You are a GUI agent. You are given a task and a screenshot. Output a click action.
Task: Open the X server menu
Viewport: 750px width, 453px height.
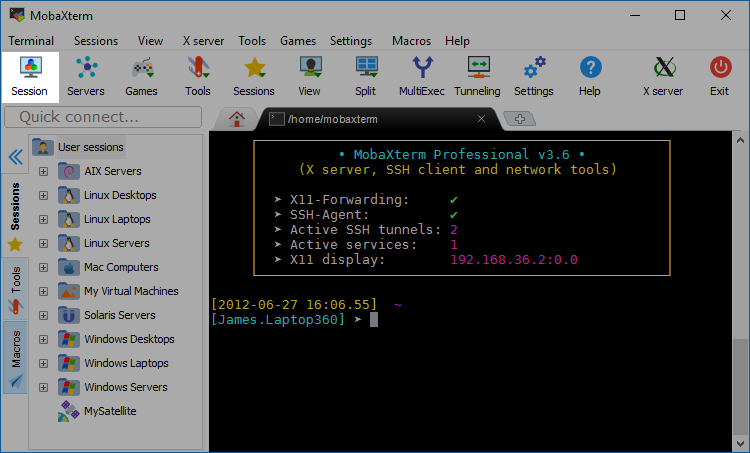(203, 41)
